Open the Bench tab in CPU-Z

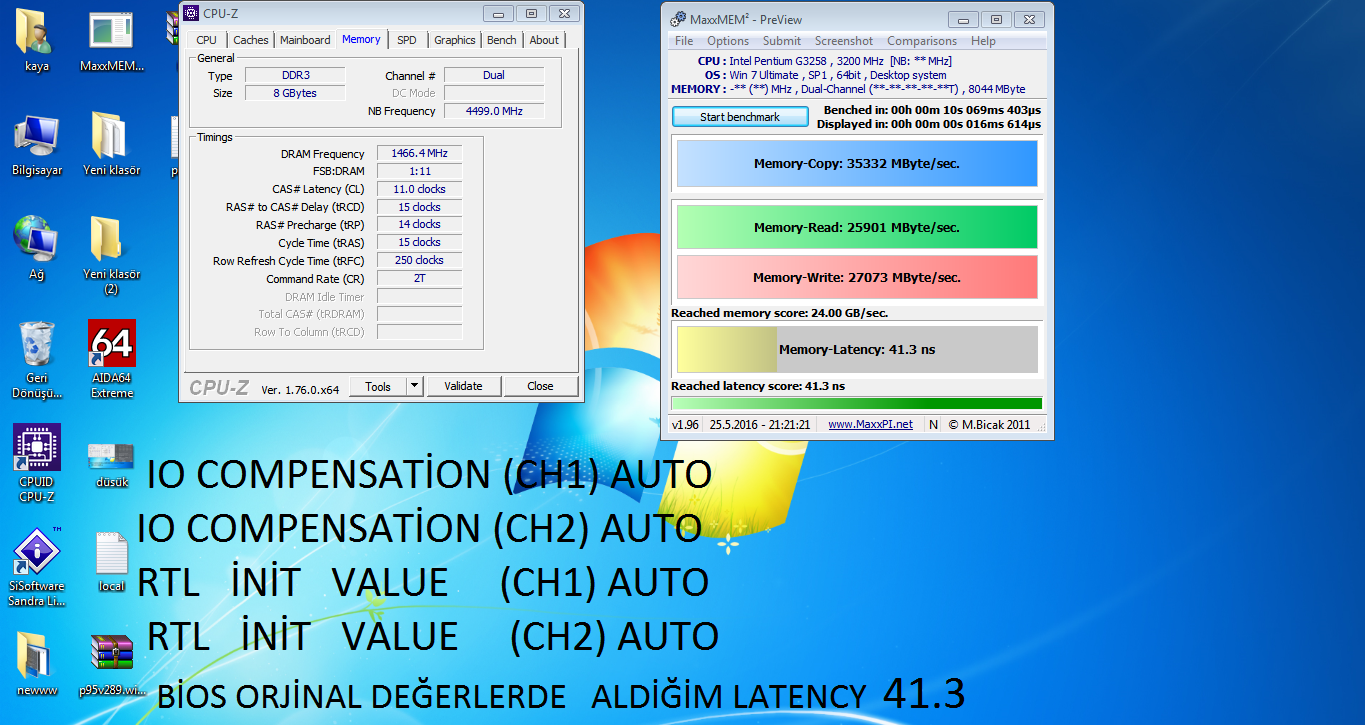[x=502, y=40]
